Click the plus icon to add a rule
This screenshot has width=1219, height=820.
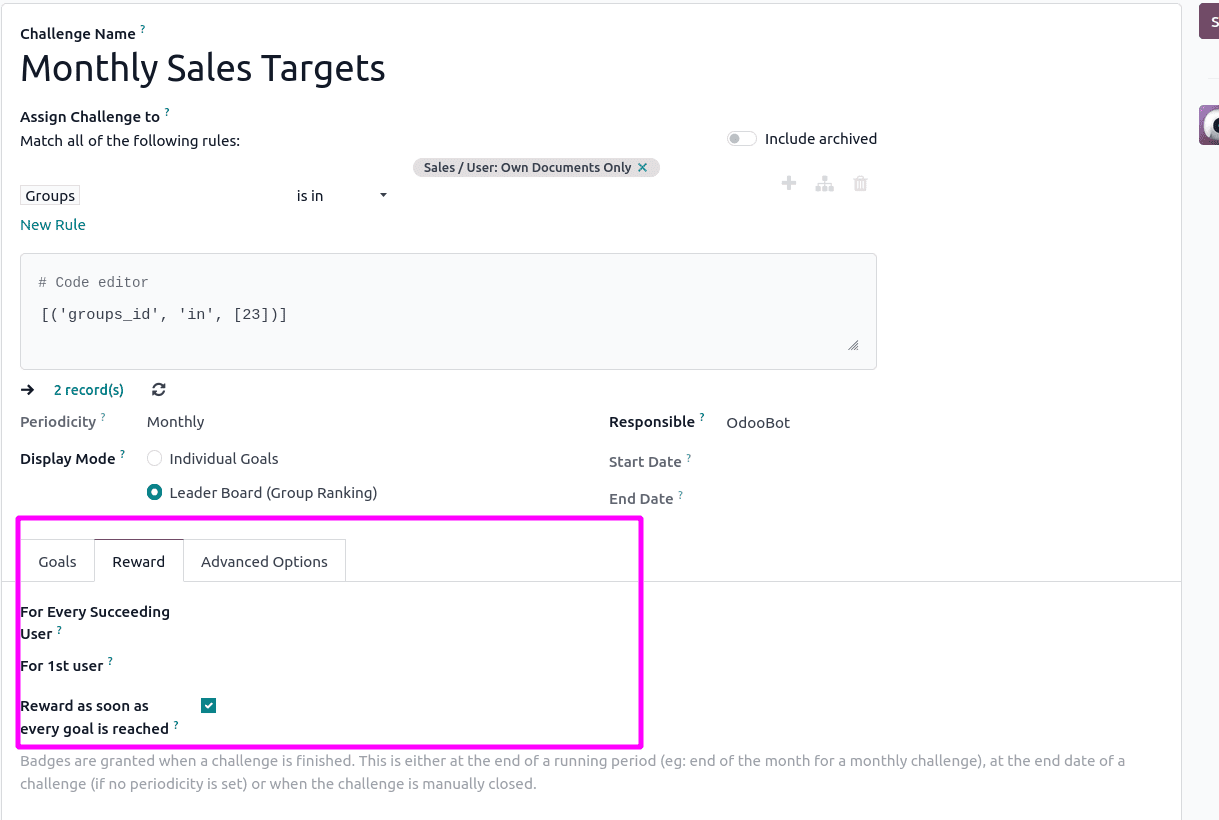click(x=788, y=183)
